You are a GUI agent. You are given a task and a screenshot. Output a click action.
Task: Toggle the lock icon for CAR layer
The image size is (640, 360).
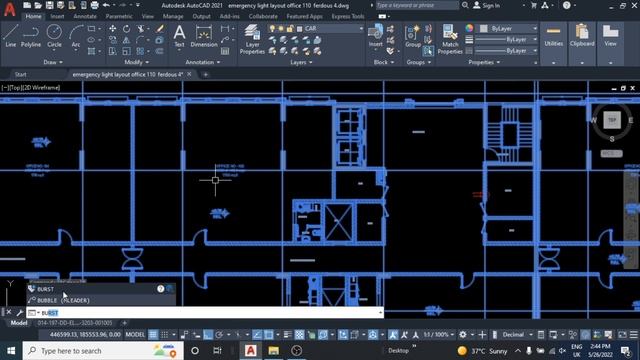pyautogui.click(x=290, y=29)
